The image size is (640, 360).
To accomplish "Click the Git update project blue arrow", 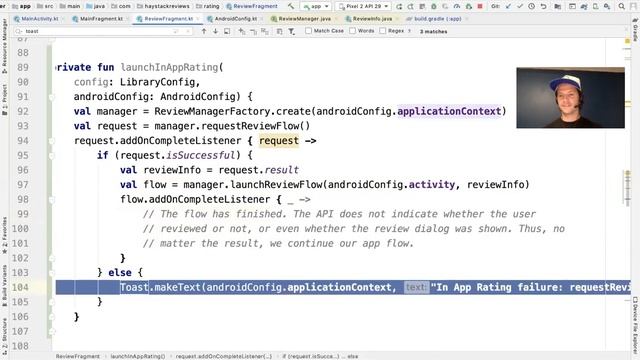I will click(508, 6).
